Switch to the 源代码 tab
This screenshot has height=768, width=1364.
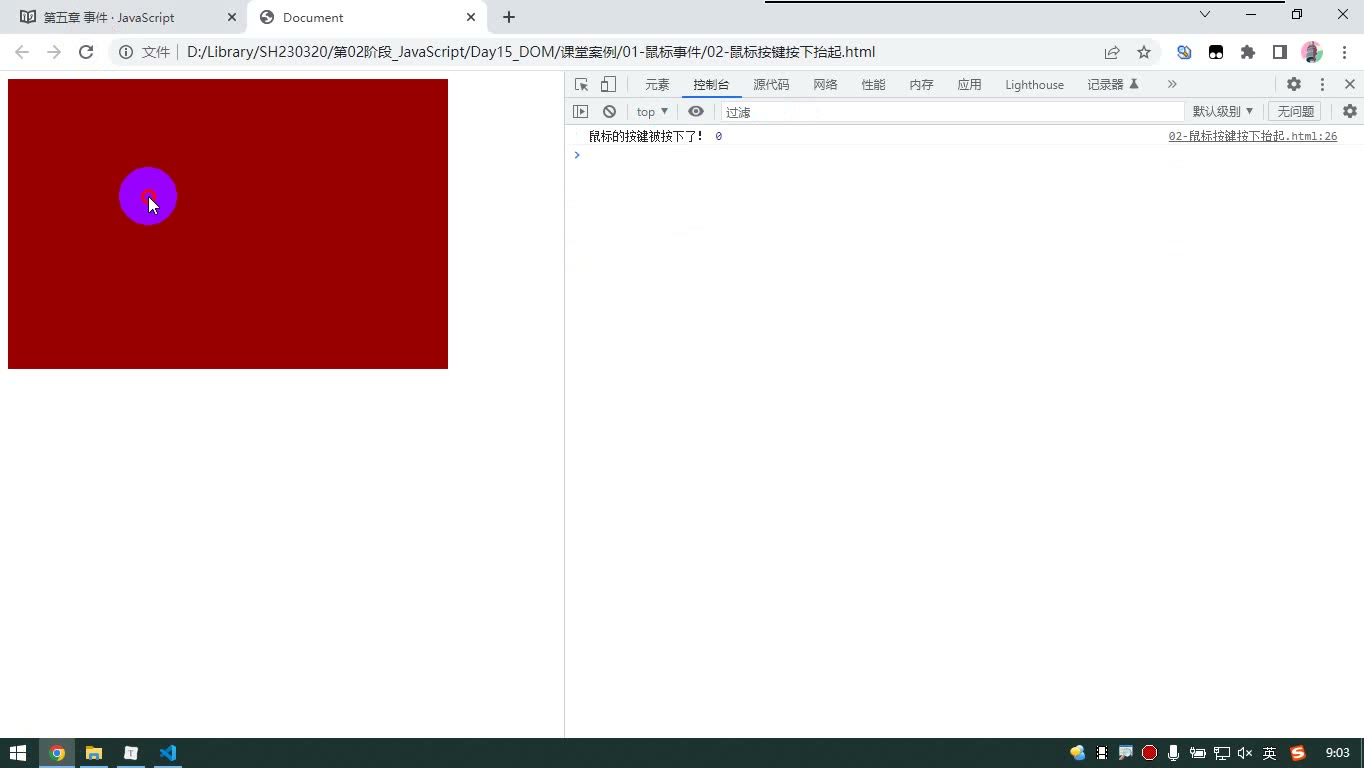771,85
